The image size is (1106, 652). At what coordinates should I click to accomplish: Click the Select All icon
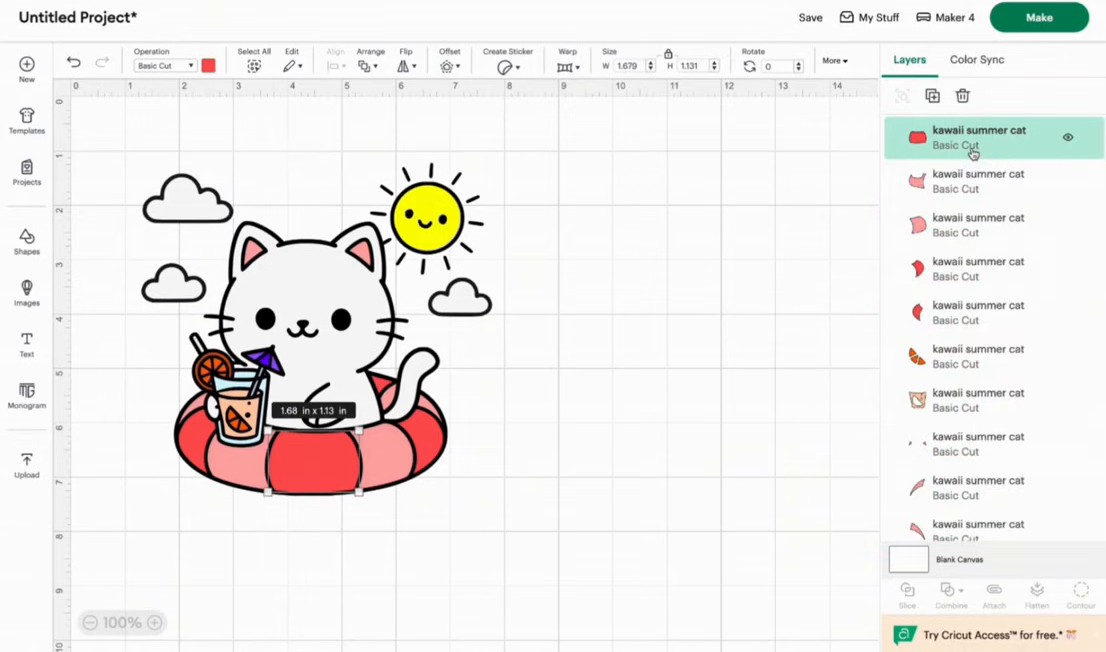(254, 66)
